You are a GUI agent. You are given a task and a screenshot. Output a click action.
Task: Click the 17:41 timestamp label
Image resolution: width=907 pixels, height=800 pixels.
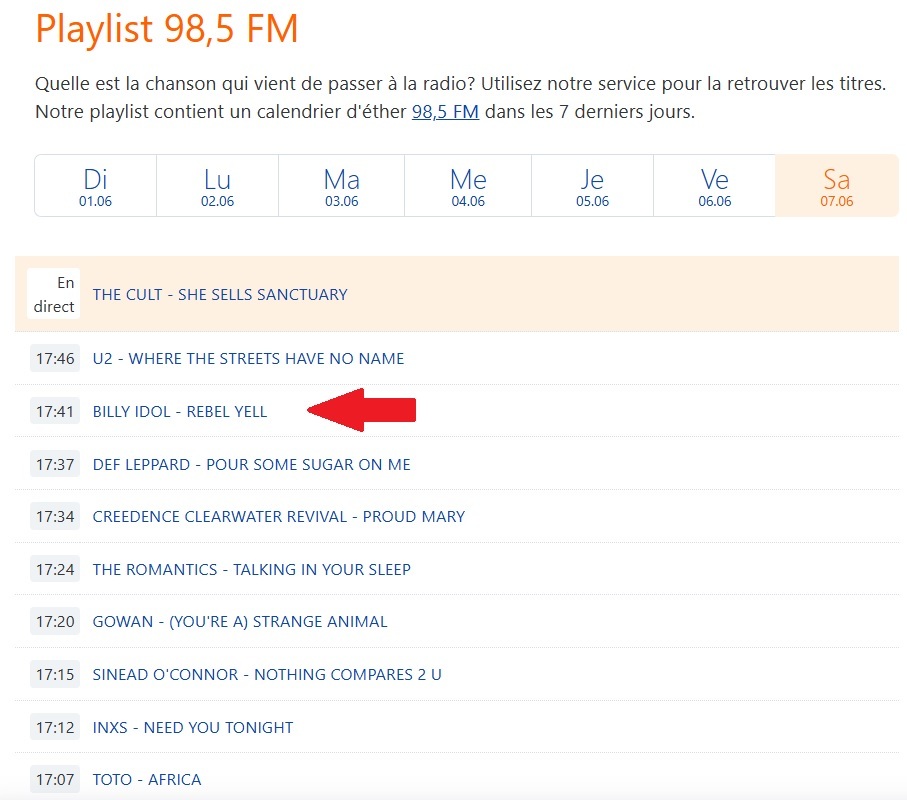tap(55, 411)
